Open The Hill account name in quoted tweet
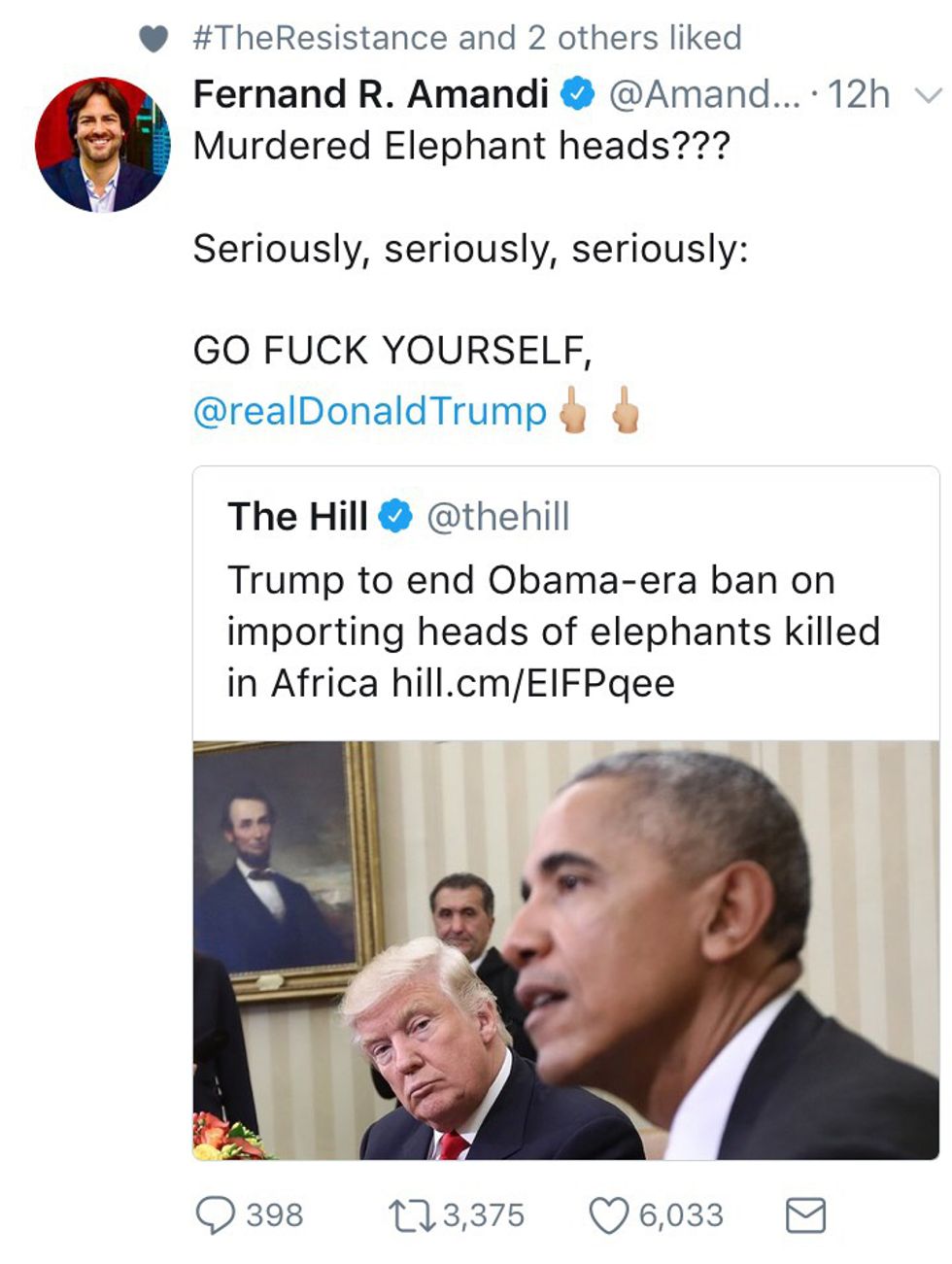The height and width of the screenshot is (1264, 952). tap(297, 516)
